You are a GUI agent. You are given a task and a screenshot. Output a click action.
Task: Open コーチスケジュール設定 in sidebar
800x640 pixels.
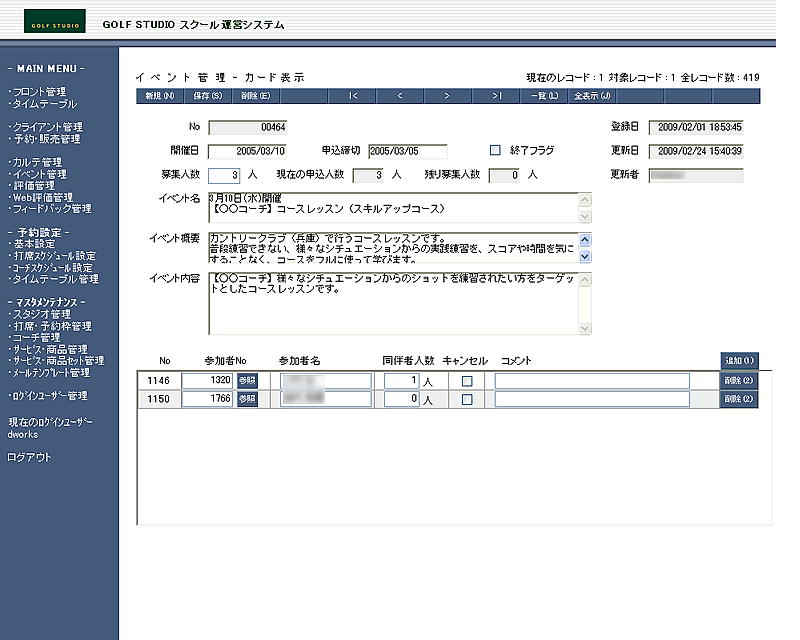coord(53,267)
